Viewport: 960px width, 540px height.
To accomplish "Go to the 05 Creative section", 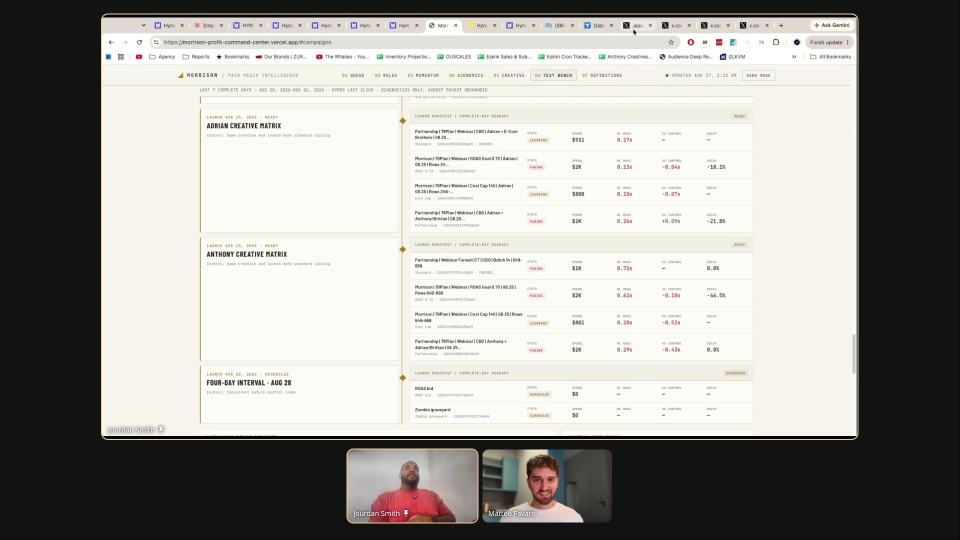I will pos(509,75).
